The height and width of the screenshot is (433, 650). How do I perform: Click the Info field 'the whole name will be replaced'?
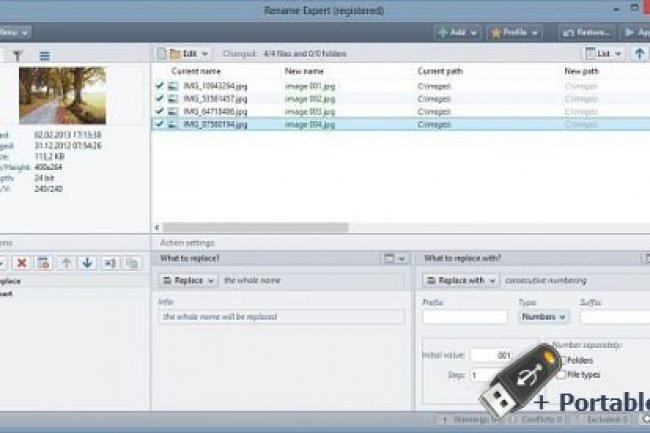coord(281,317)
